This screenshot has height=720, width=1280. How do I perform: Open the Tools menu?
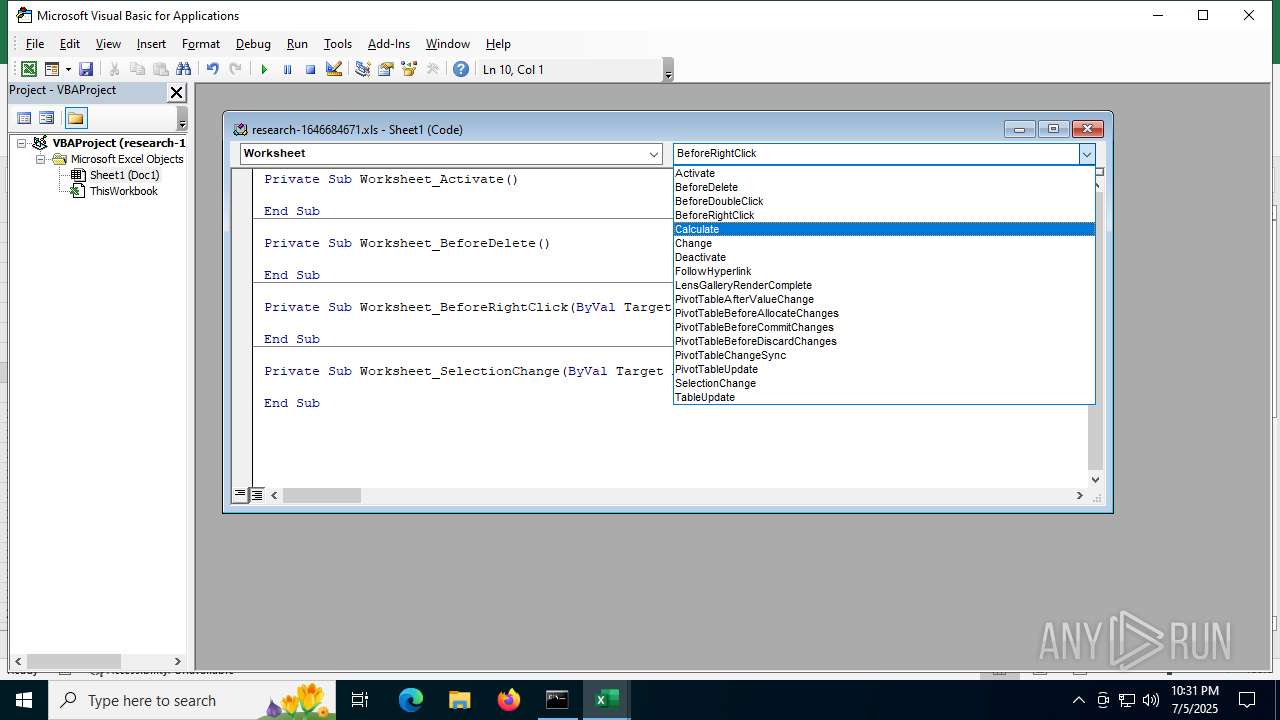click(x=338, y=44)
